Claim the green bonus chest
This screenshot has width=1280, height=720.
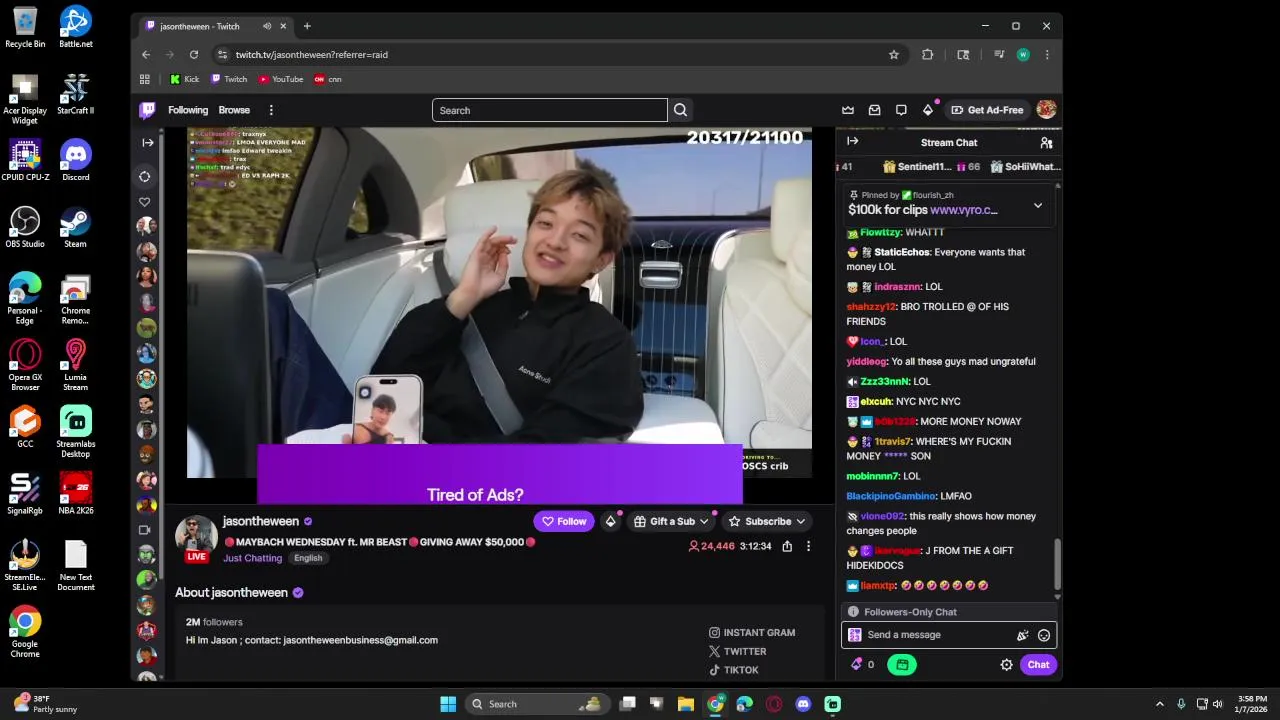(901, 665)
